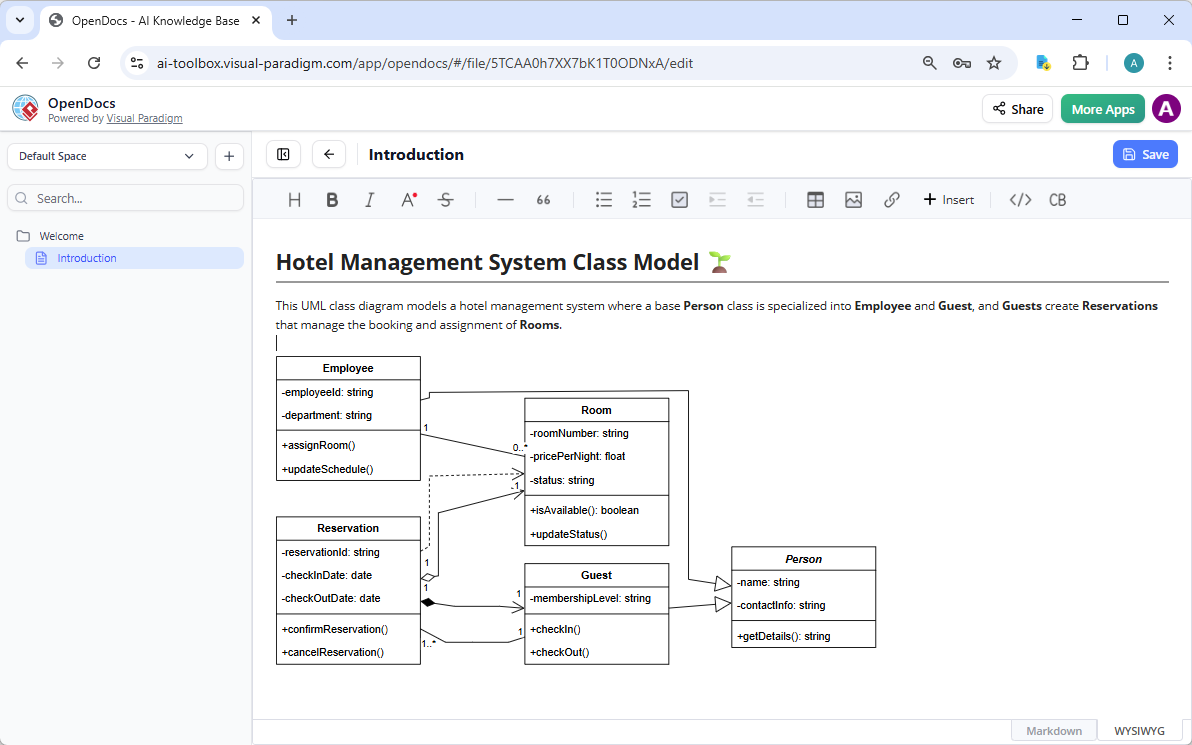Save the Introduction document
Viewport: 1192px width, 745px height.
coord(1144,154)
